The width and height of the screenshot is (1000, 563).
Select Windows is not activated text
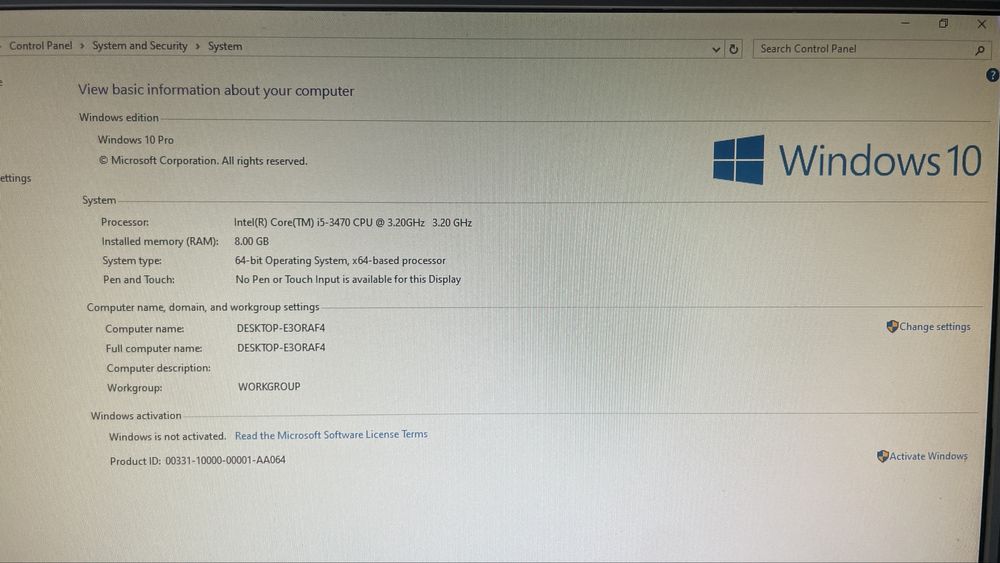click(x=167, y=437)
